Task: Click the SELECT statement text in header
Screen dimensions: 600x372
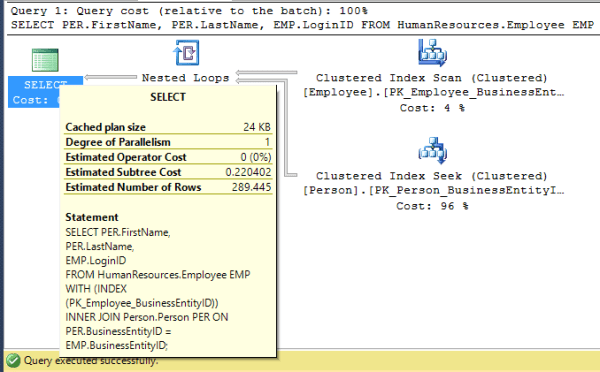Action: (302, 25)
